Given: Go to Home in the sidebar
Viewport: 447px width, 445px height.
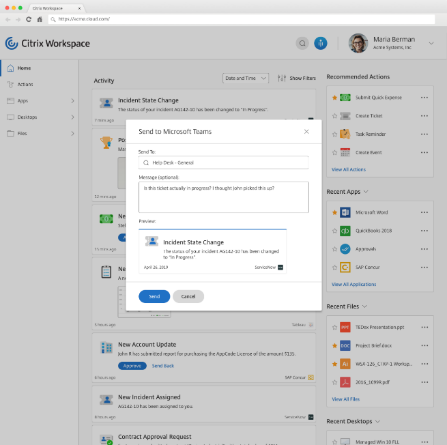Looking at the screenshot, I should [x=24, y=68].
